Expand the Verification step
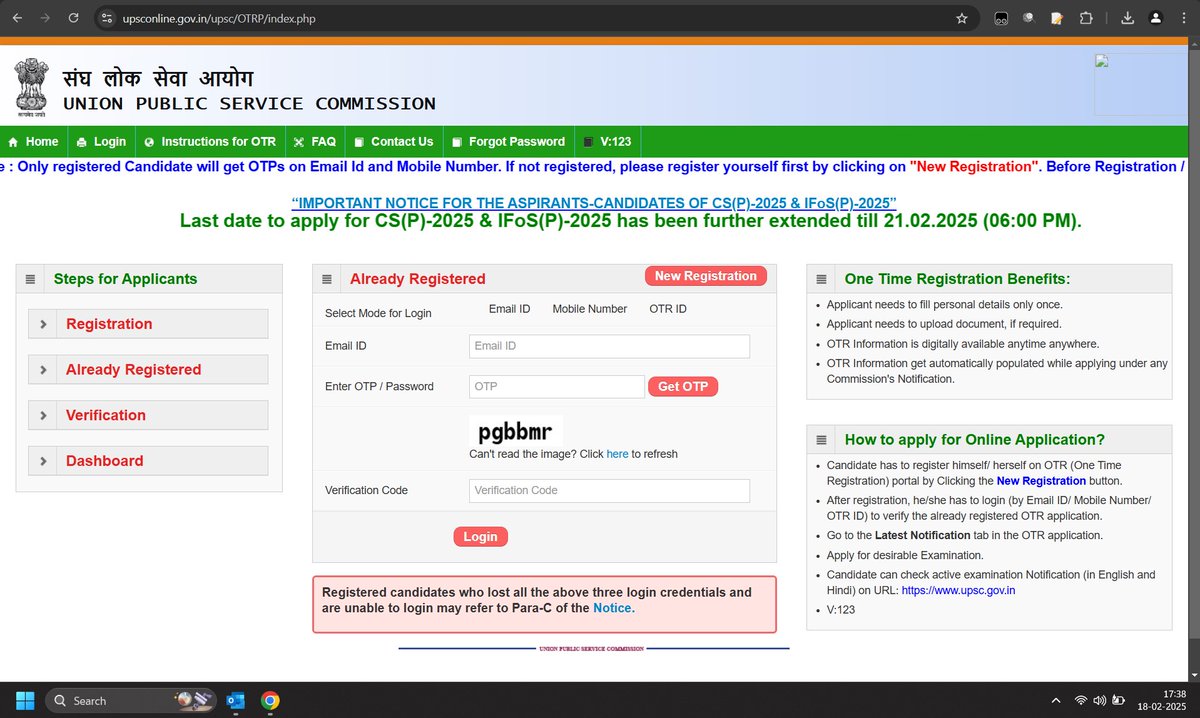This screenshot has width=1200, height=718. [148, 415]
